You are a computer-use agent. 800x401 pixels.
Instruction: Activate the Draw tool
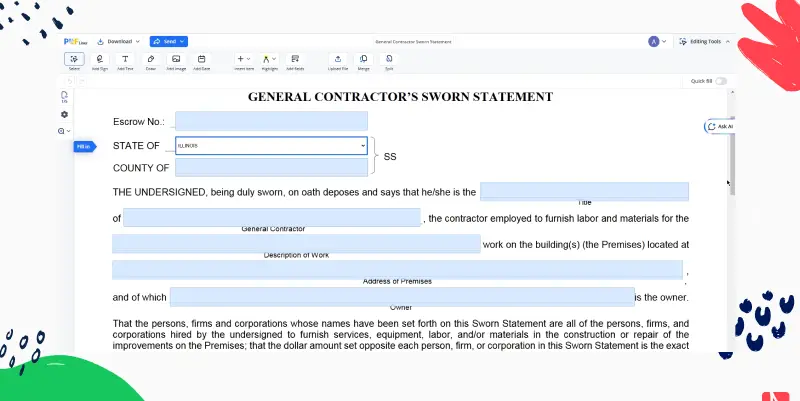[151, 61]
